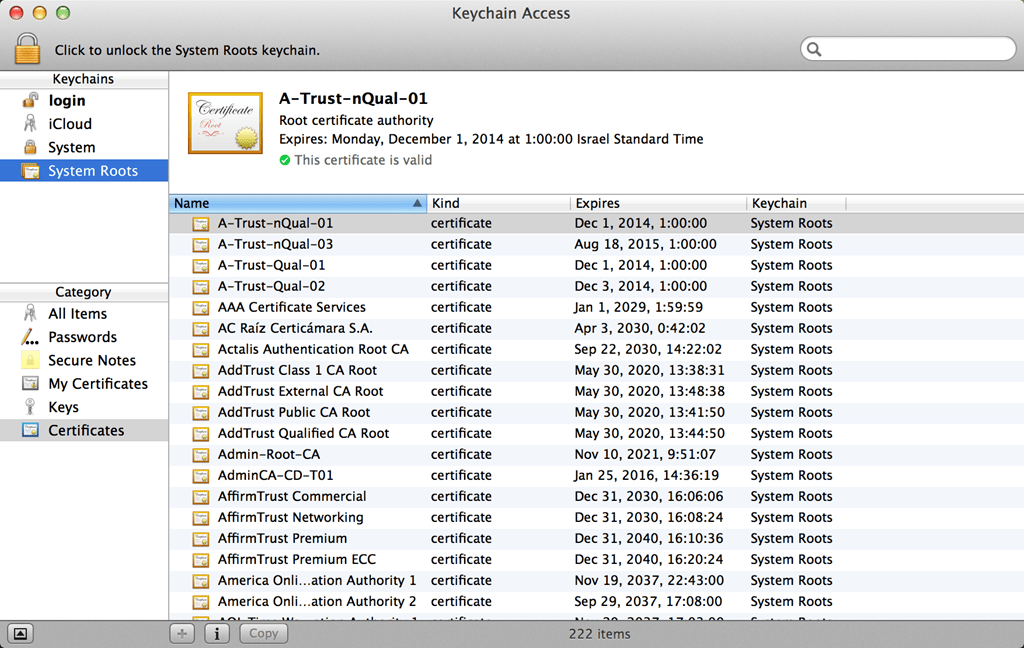
Task: Click the Secure Notes yellow note icon
Action: tap(30, 360)
